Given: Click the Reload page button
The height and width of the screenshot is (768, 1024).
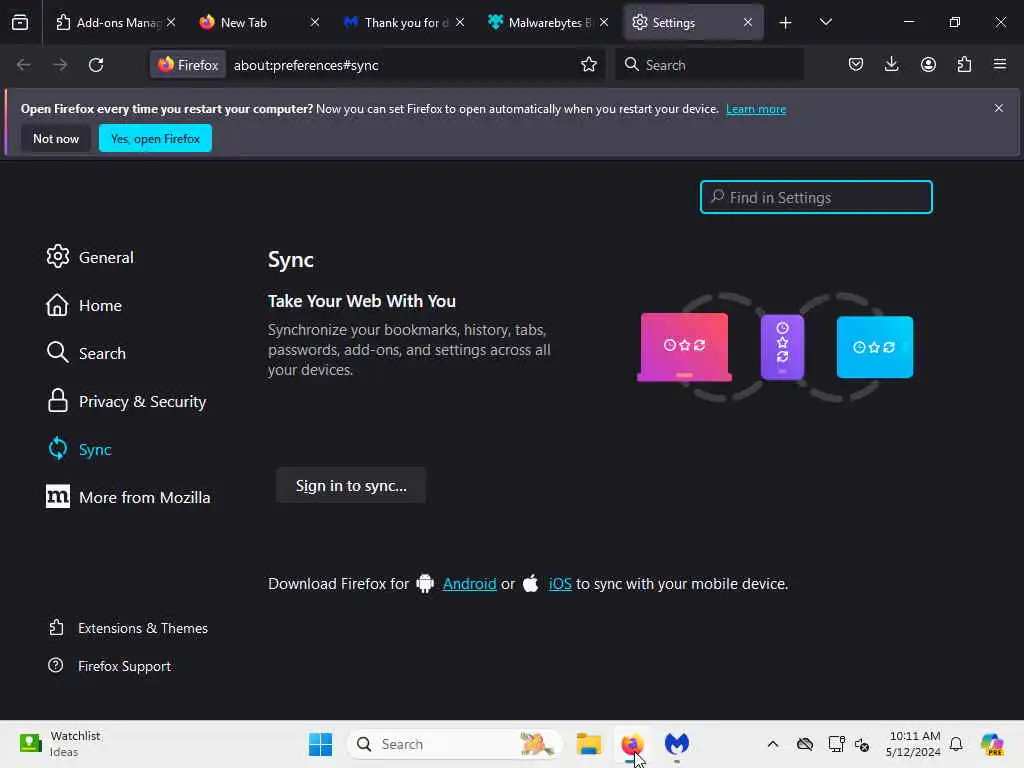Looking at the screenshot, I should 96,65.
